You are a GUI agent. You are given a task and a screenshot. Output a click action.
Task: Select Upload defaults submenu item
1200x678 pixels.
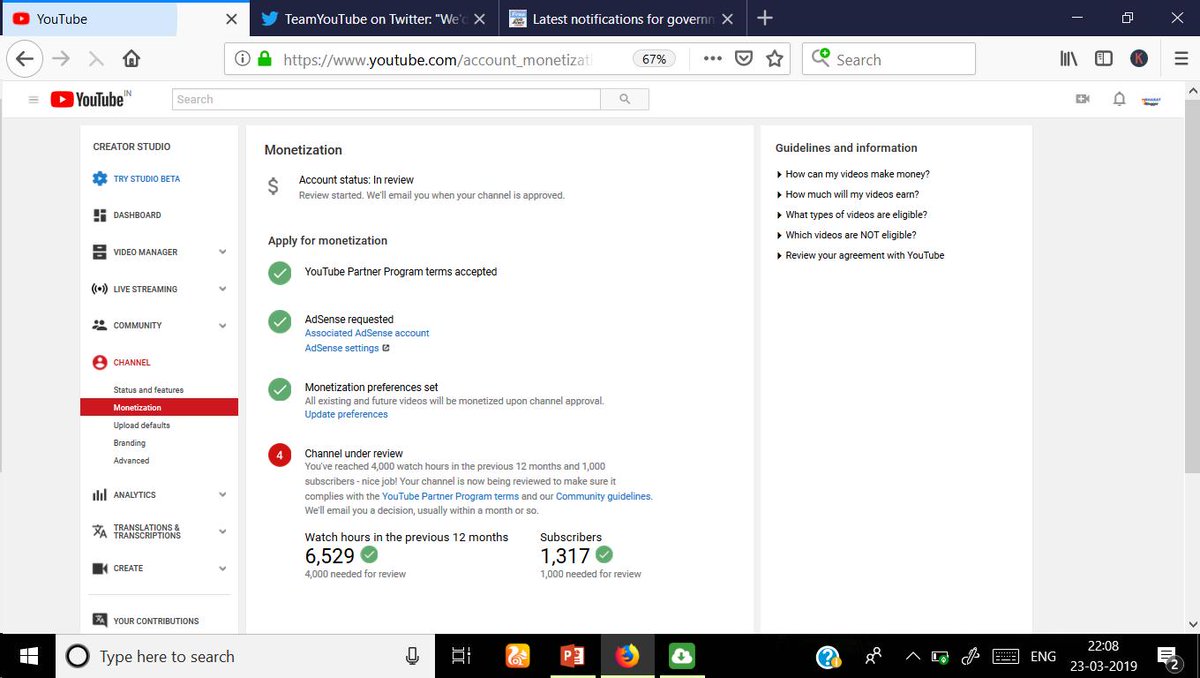[141, 425]
